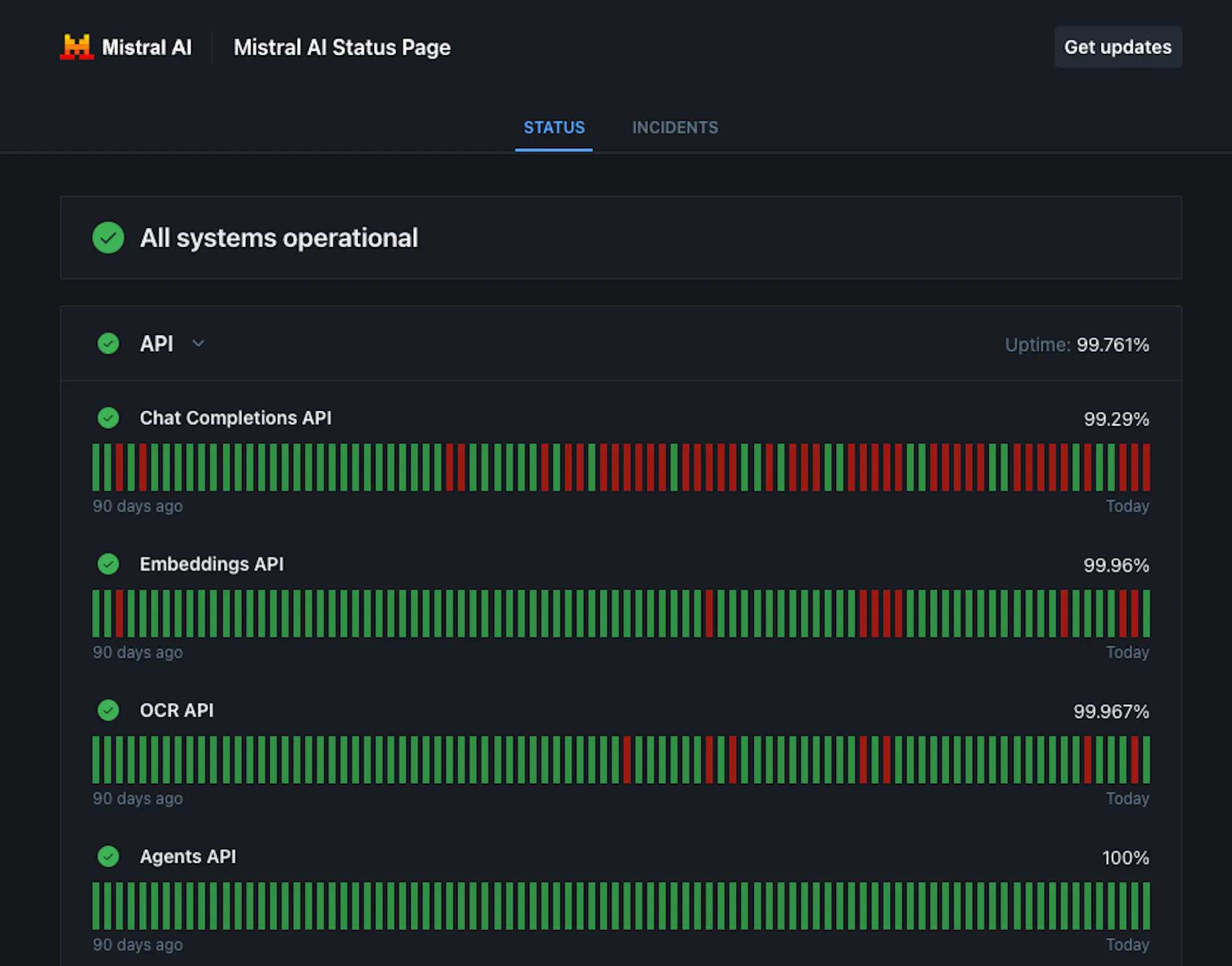Screen dimensions: 1232x966
Task: Click the first bar in OCR API timeline
Action: (x=96, y=760)
